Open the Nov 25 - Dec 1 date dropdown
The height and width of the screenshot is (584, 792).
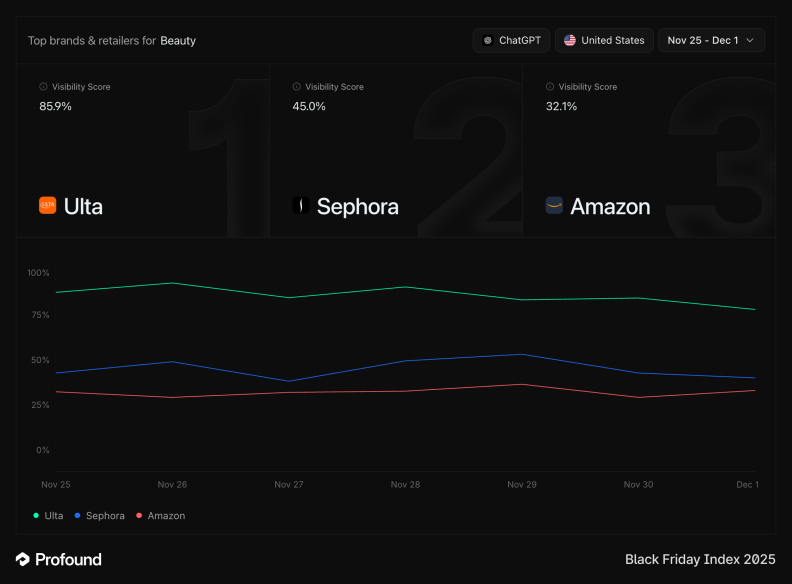click(711, 40)
